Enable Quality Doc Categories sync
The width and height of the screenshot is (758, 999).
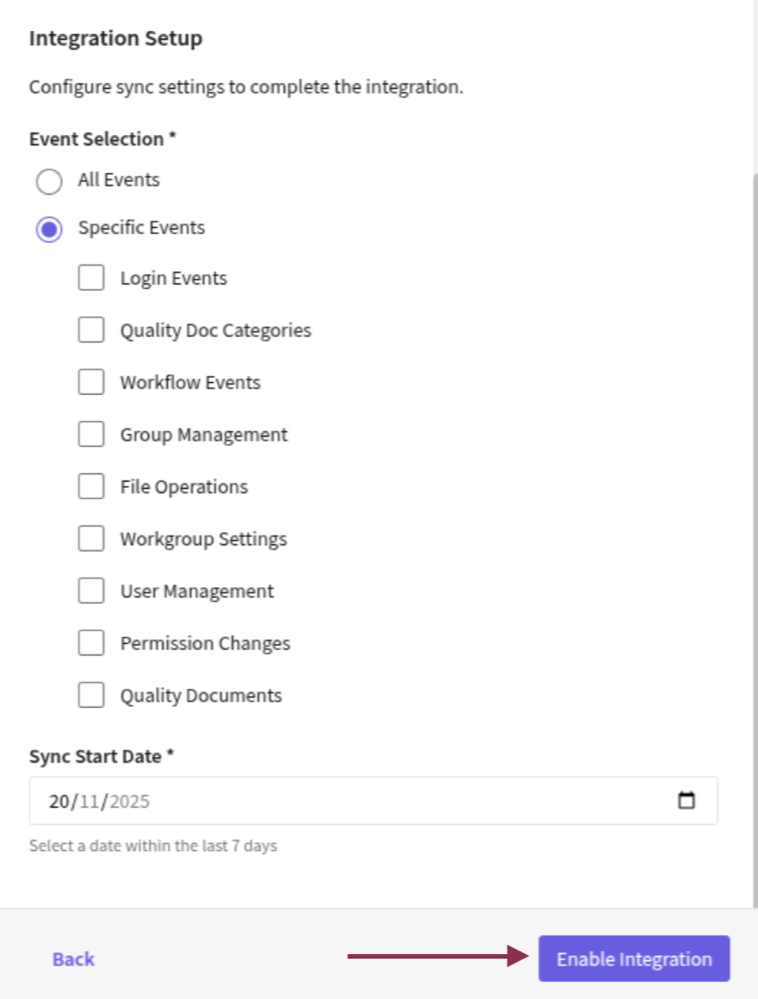(91, 329)
